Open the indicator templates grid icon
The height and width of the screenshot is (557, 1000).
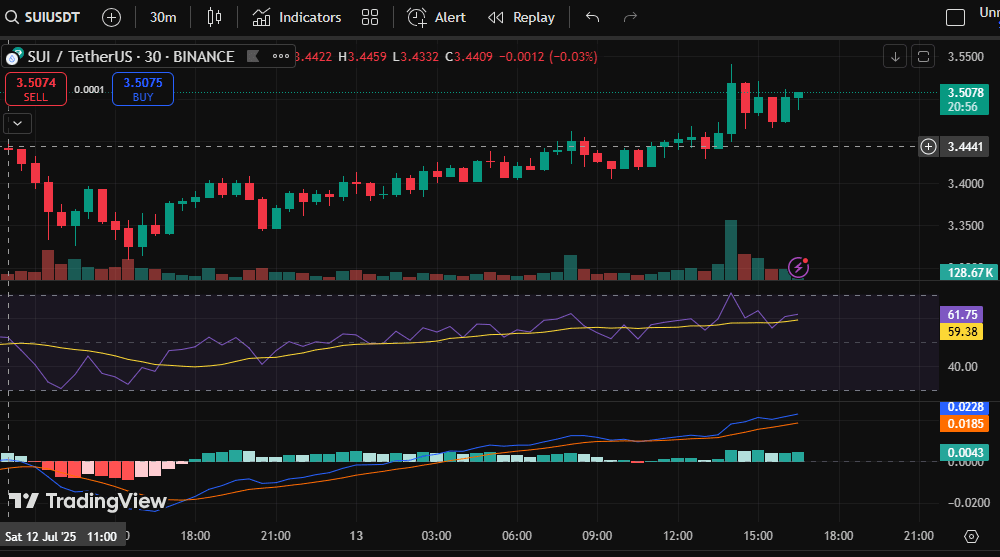click(x=370, y=17)
